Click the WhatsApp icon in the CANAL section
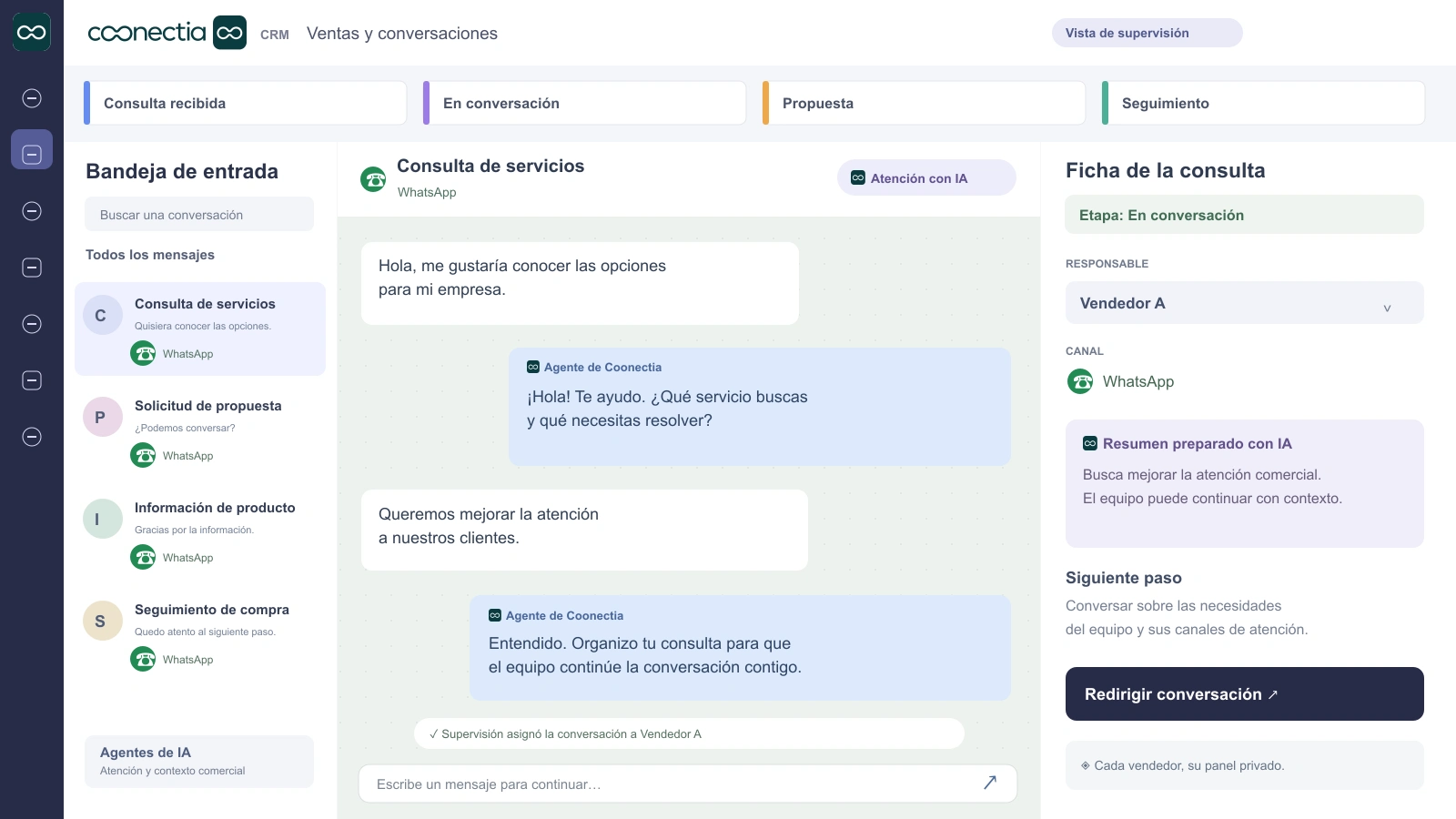Viewport: 1456px width, 819px height. click(x=1080, y=381)
